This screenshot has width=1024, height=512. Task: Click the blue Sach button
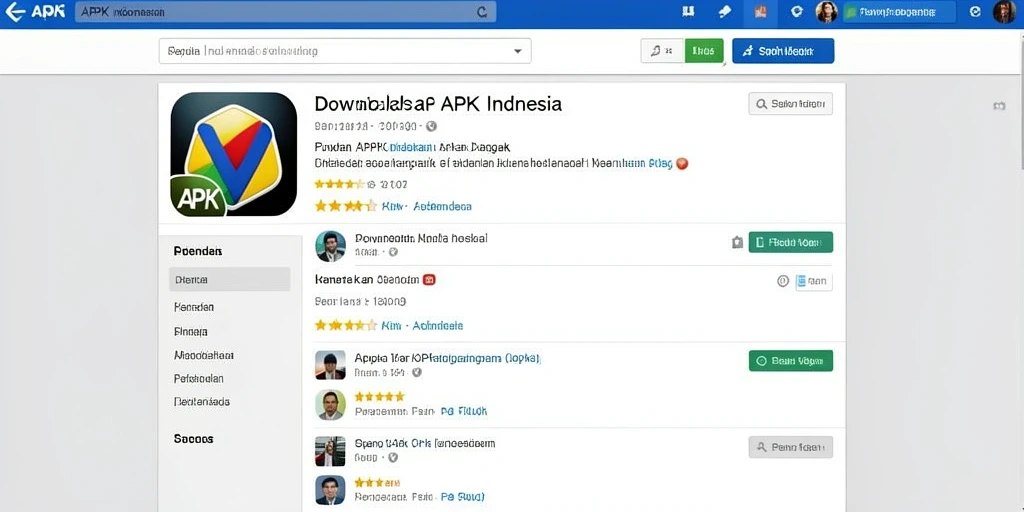(783, 50)
